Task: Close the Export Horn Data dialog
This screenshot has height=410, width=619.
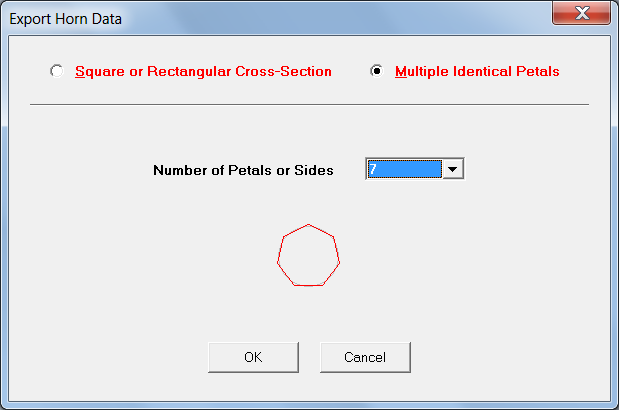Action: (x=581, y=13)
